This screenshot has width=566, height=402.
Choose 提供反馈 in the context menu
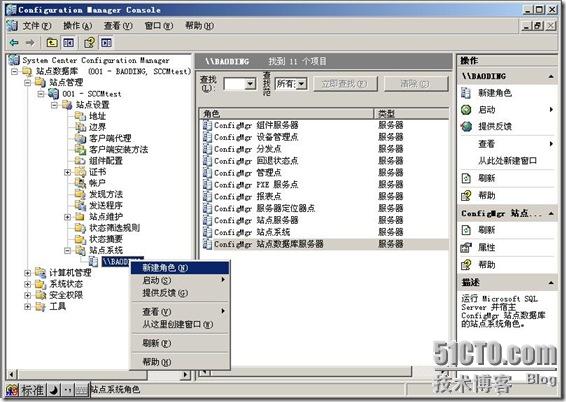[x=180, y=293]
